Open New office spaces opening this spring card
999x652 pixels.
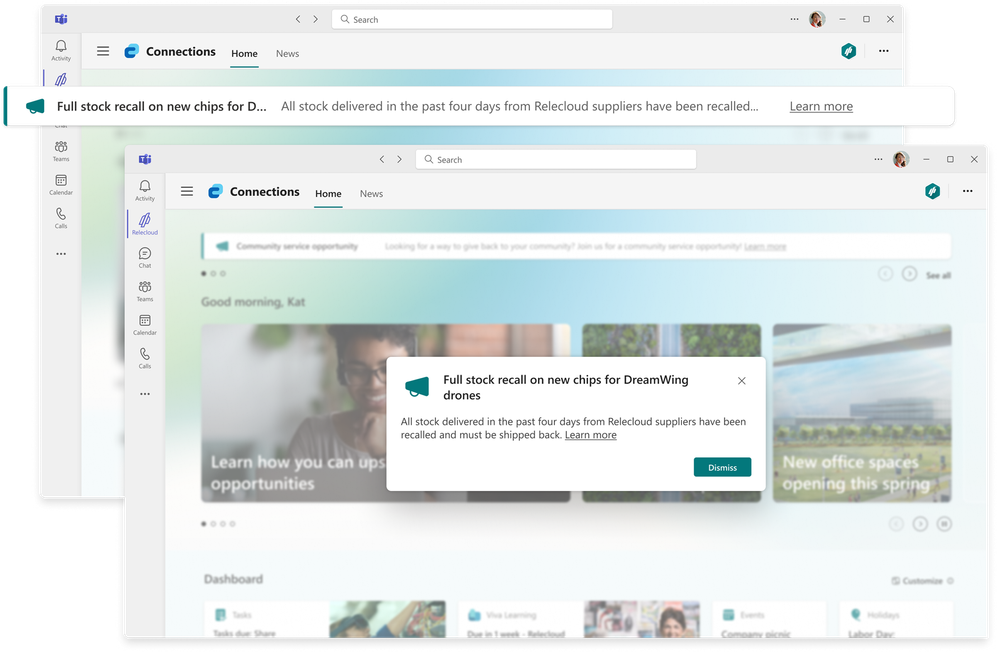point(862,413)
